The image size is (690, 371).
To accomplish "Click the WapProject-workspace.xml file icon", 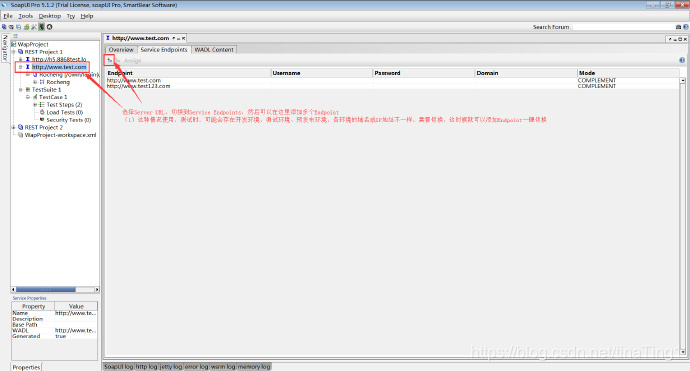I will [20, 135].
